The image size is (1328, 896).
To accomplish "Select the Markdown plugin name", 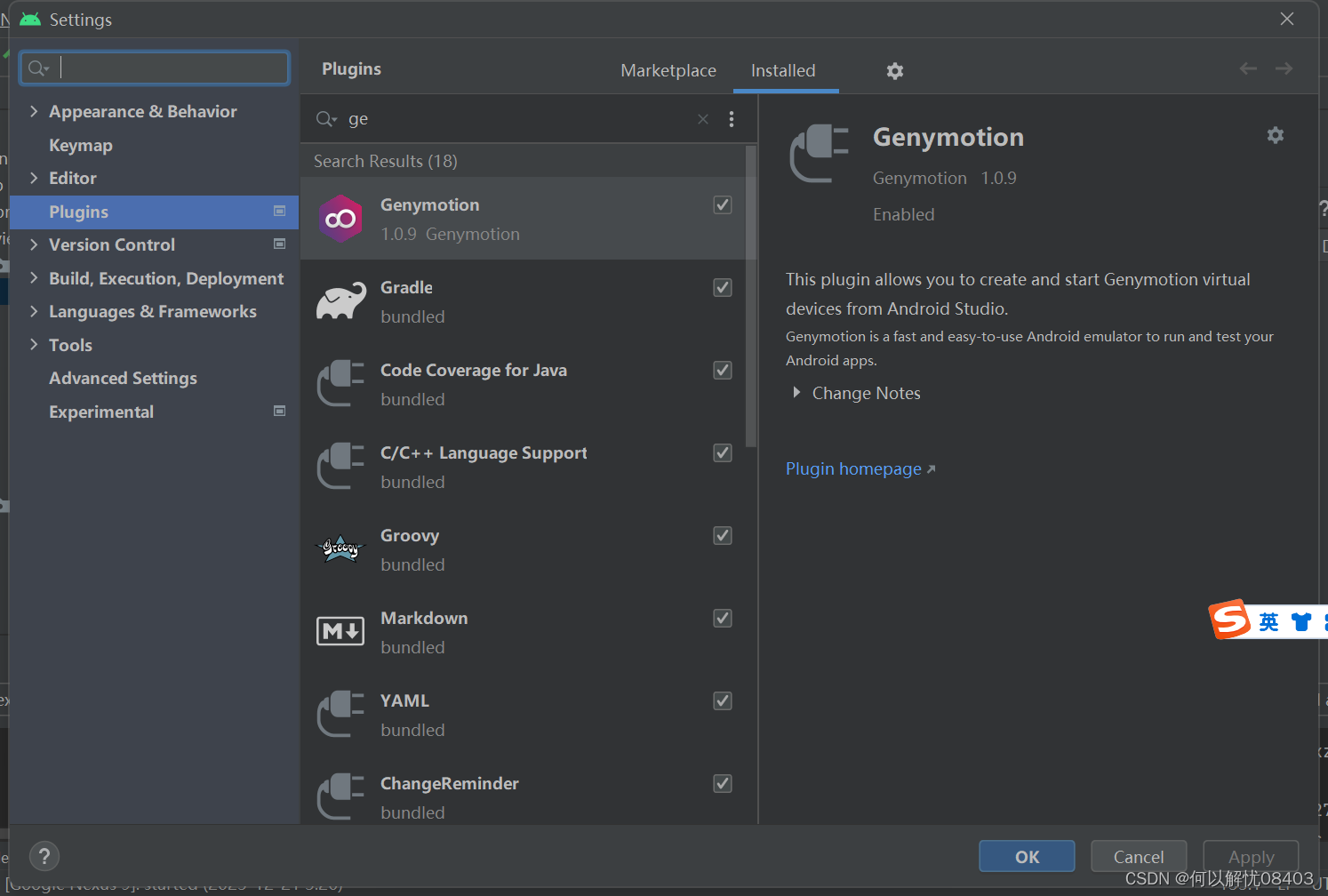I will (x=424, y=618).
